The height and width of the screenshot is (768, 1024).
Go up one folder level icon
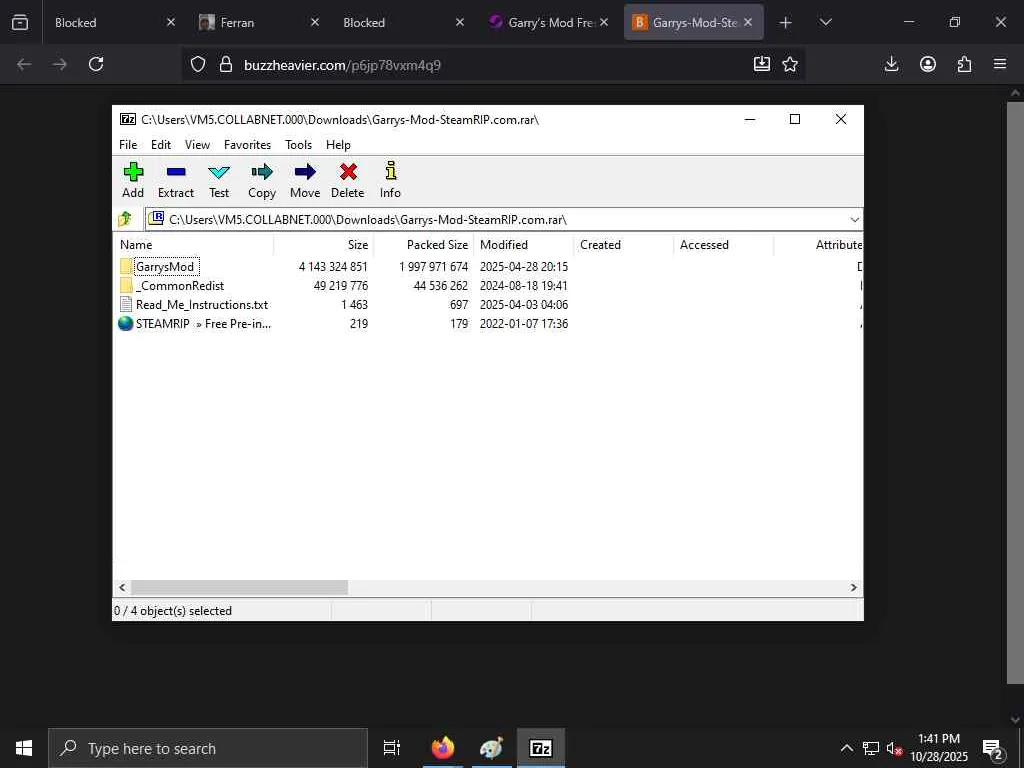(125, 219)
